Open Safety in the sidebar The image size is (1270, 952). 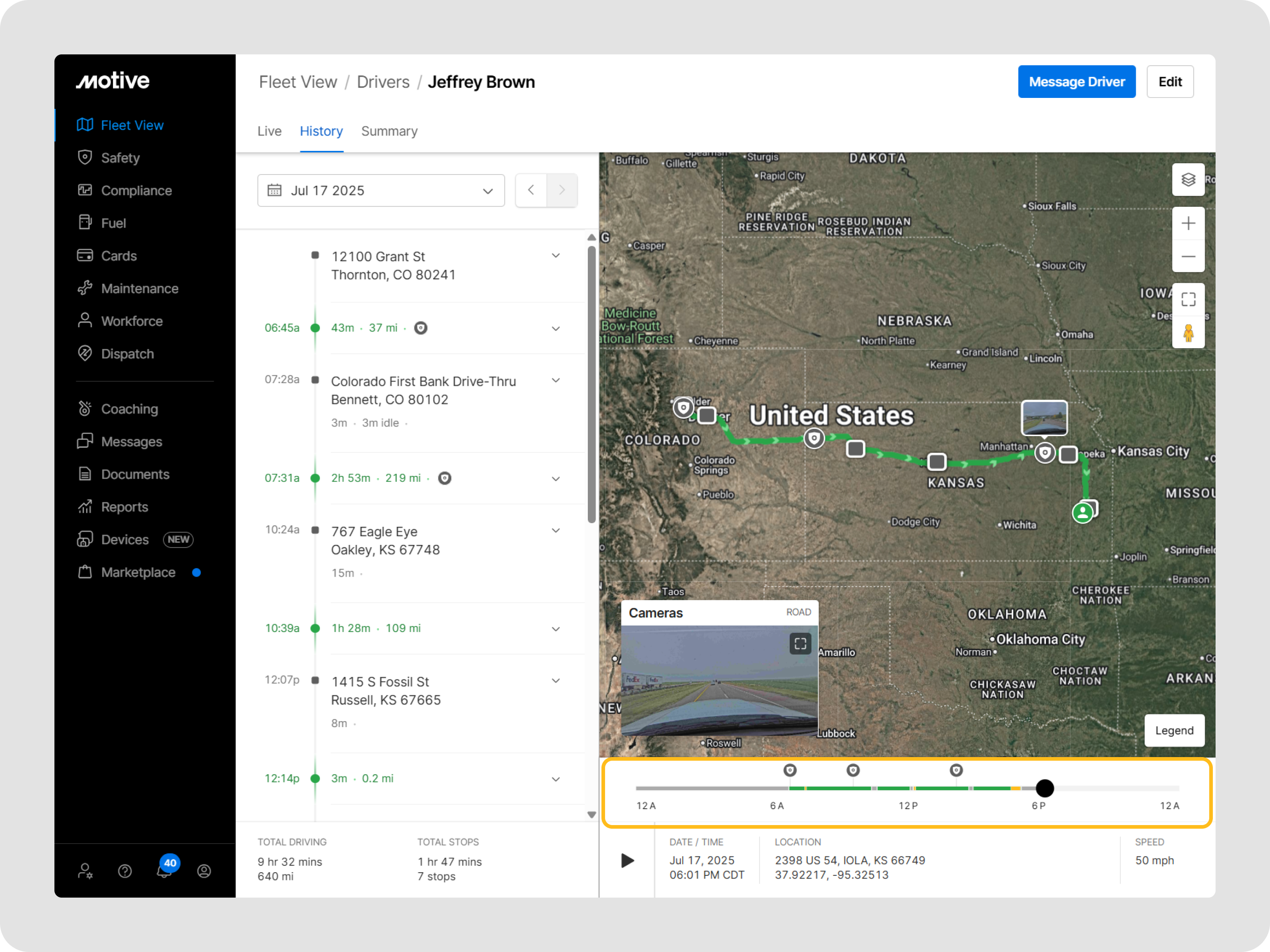pyautogui.click(x=120, y=158)
